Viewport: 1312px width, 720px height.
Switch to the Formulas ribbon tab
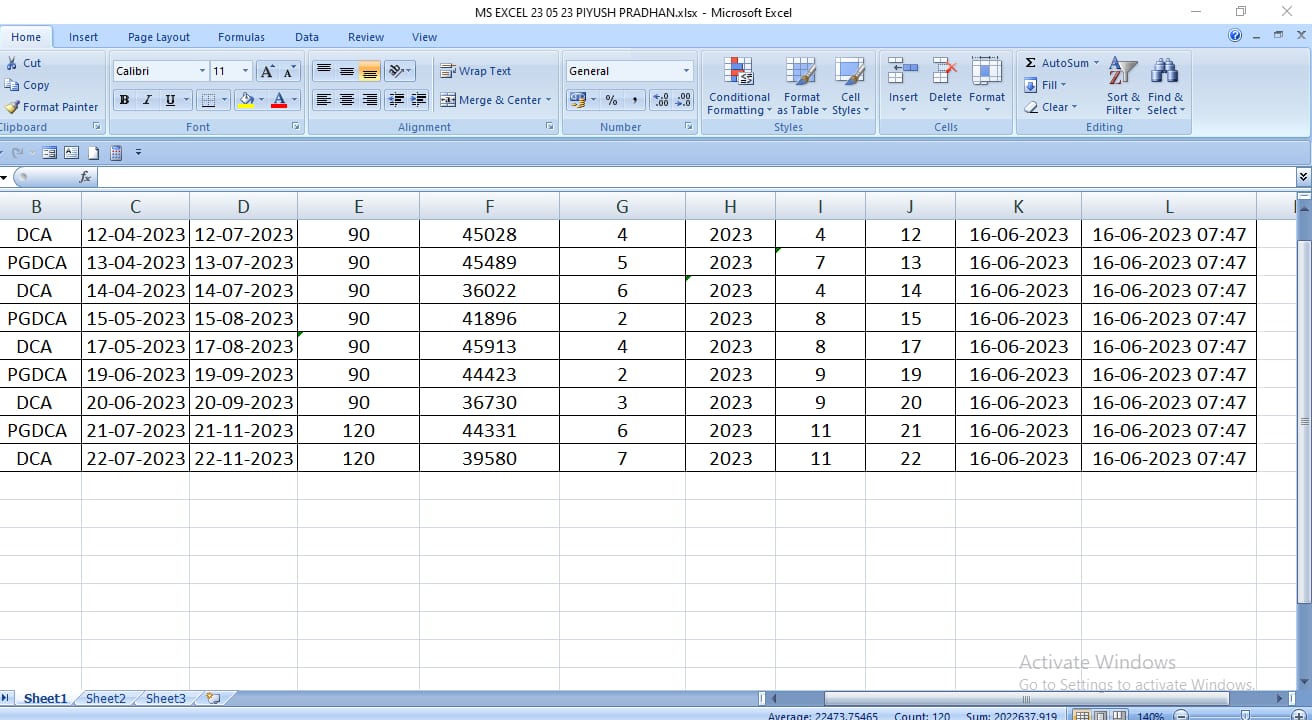click(x=241, y=37)
